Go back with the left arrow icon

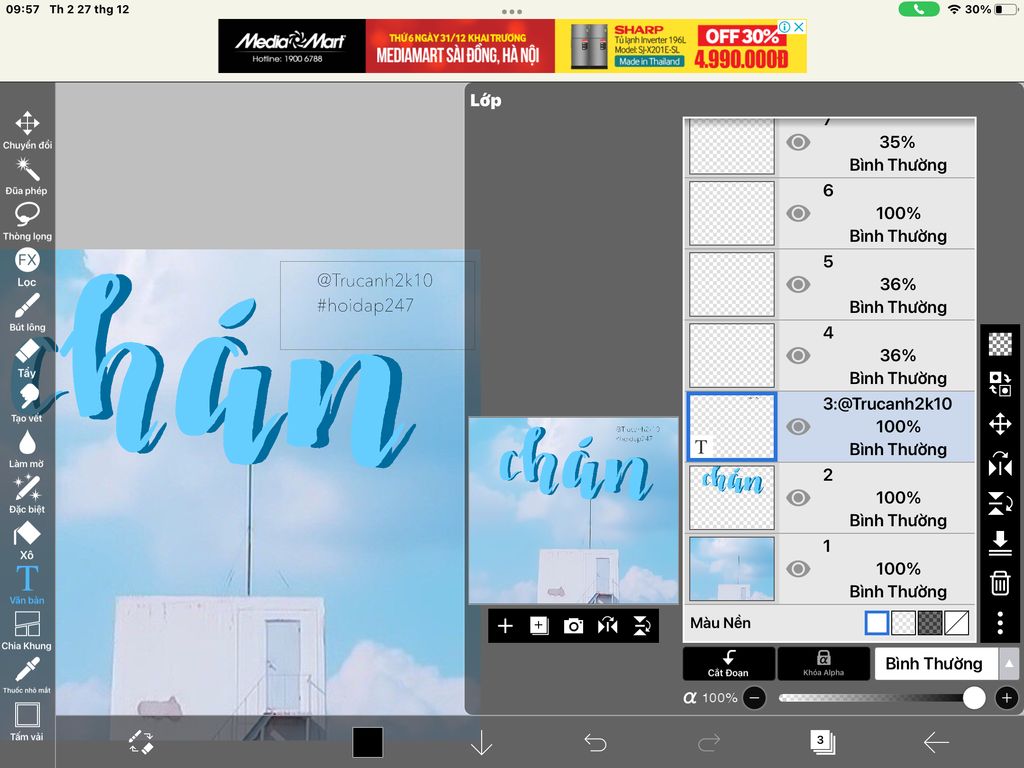[x=936, y=742]
